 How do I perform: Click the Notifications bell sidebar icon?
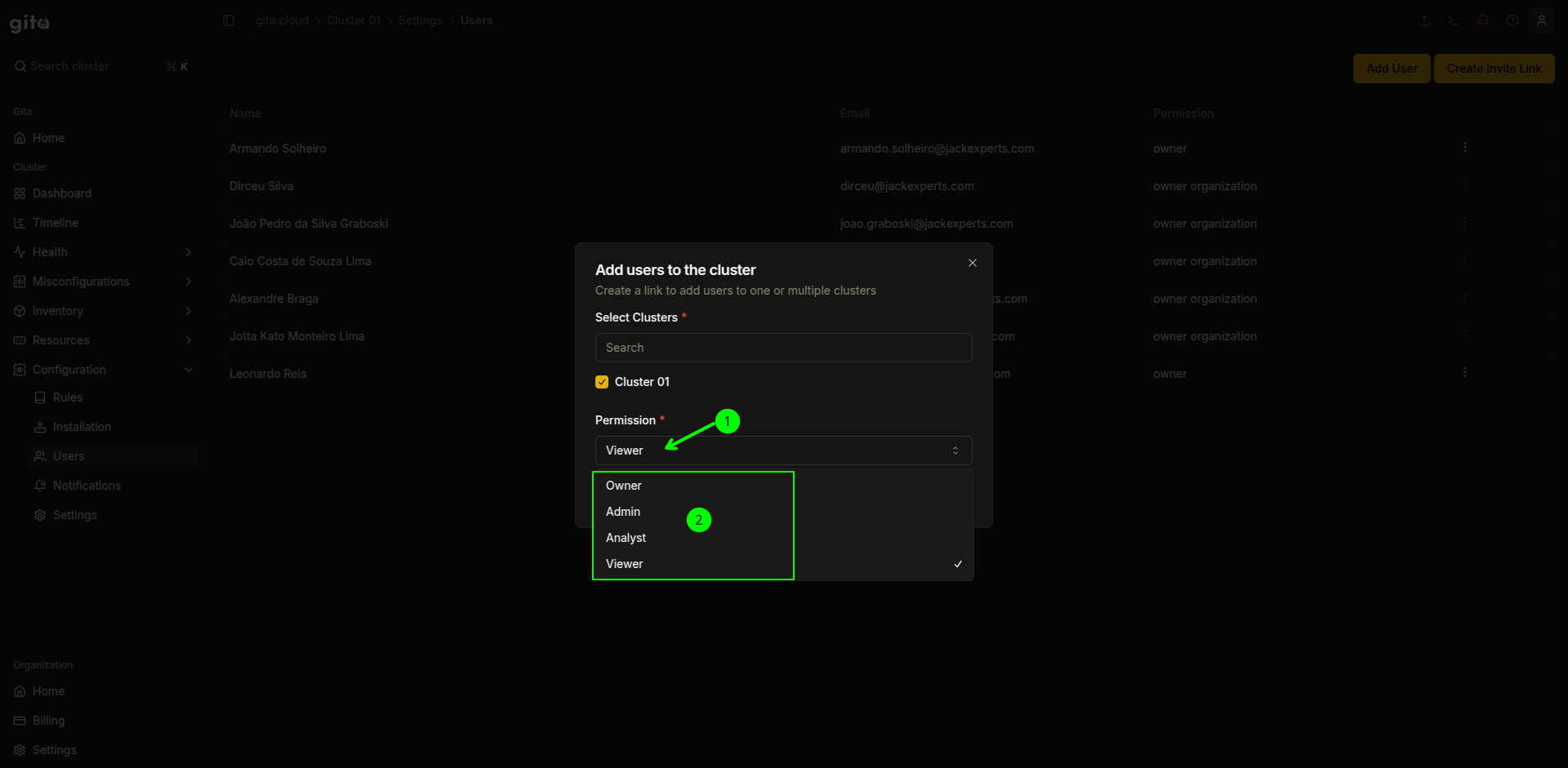[40, 486]
